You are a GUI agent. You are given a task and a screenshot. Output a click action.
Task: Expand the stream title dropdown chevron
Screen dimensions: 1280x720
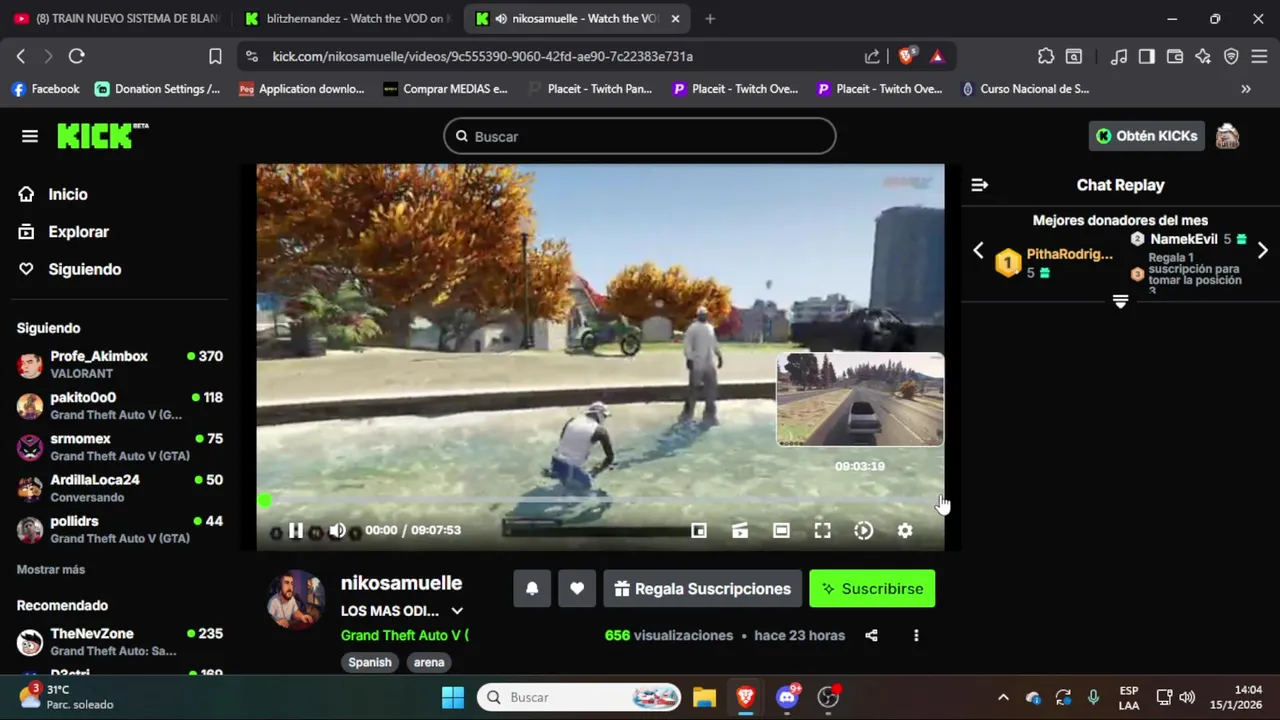click(457, 611)
